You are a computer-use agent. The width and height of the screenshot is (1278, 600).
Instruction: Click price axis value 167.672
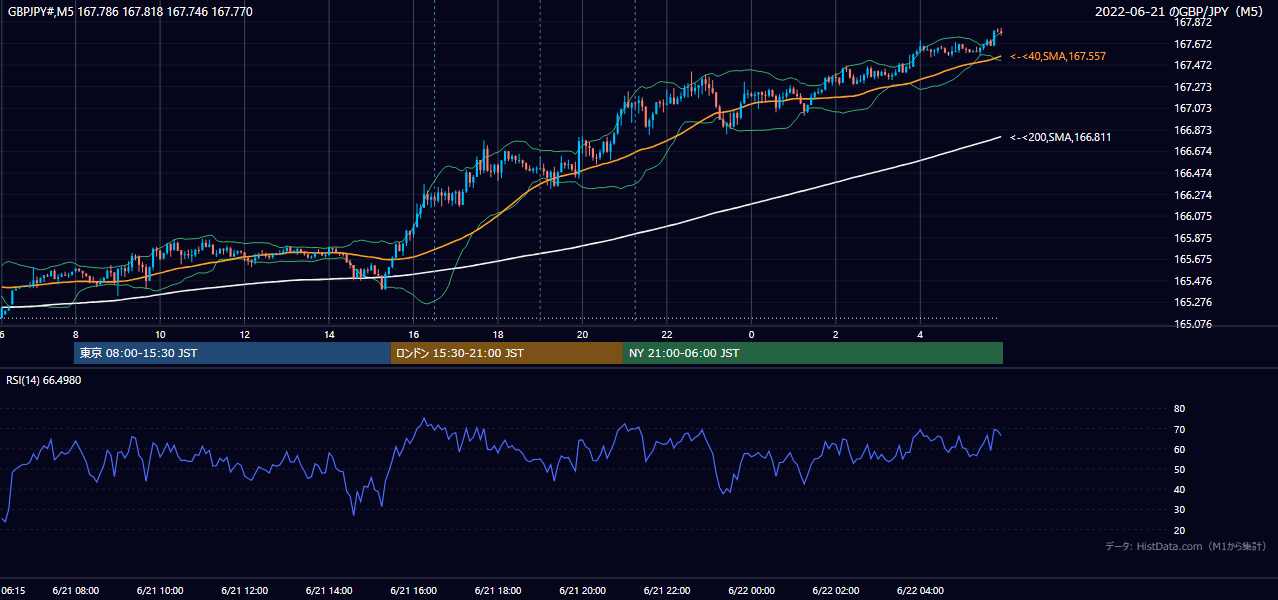[1192, 44]
